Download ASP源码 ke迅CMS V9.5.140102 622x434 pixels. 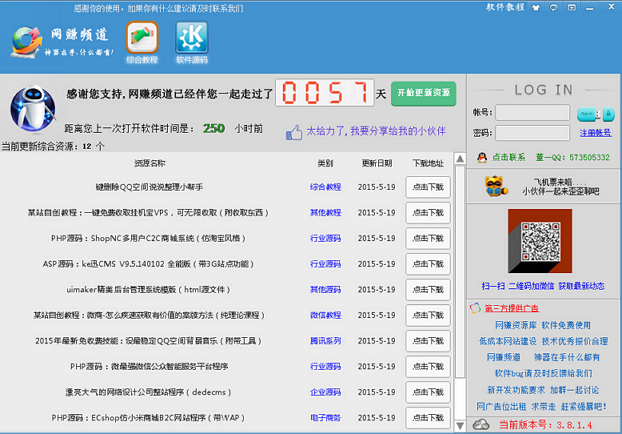coord(428,264)
